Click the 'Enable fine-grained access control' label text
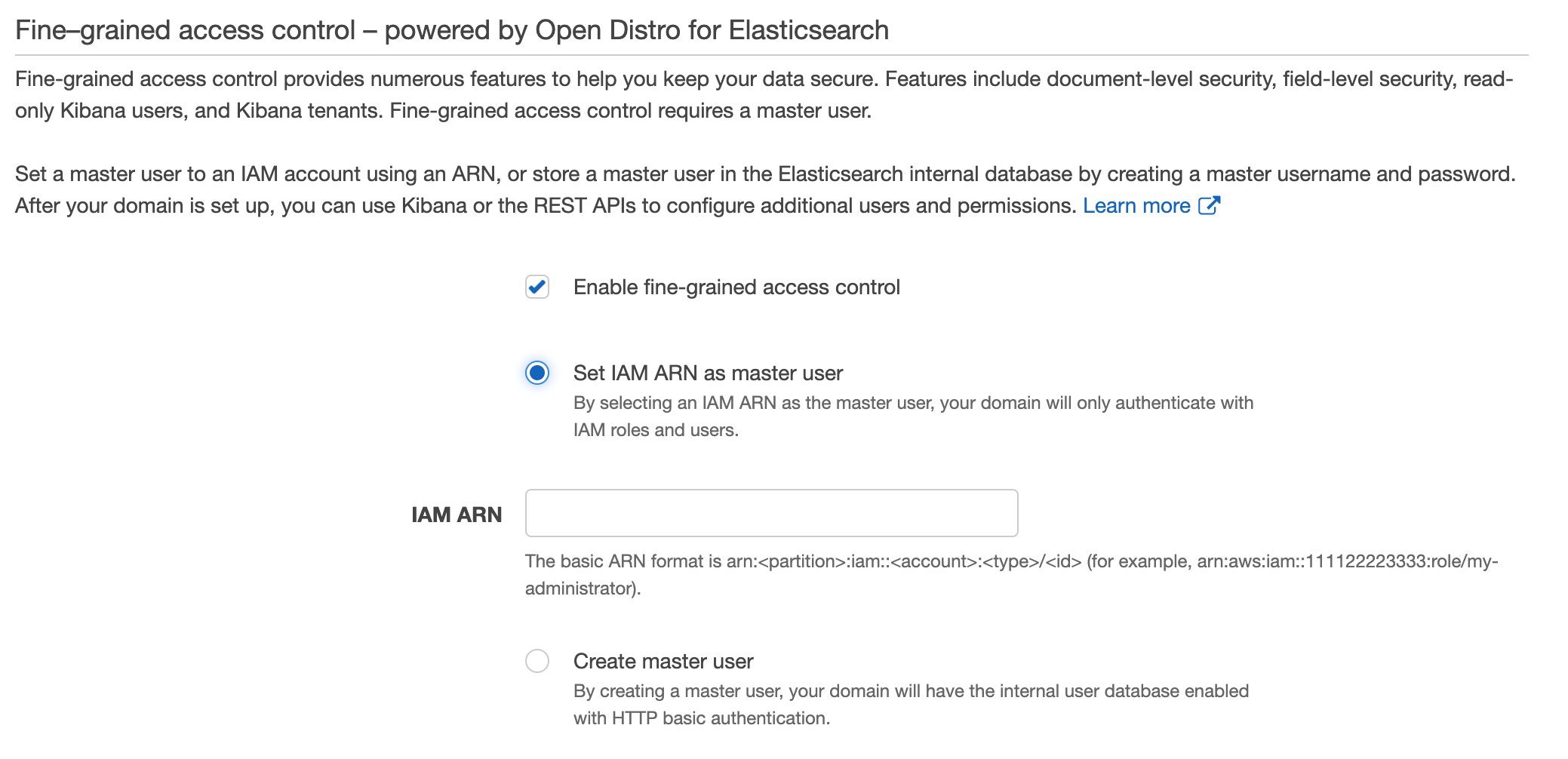This screenshot has width=1568, height=759. (x=736, y=287)
